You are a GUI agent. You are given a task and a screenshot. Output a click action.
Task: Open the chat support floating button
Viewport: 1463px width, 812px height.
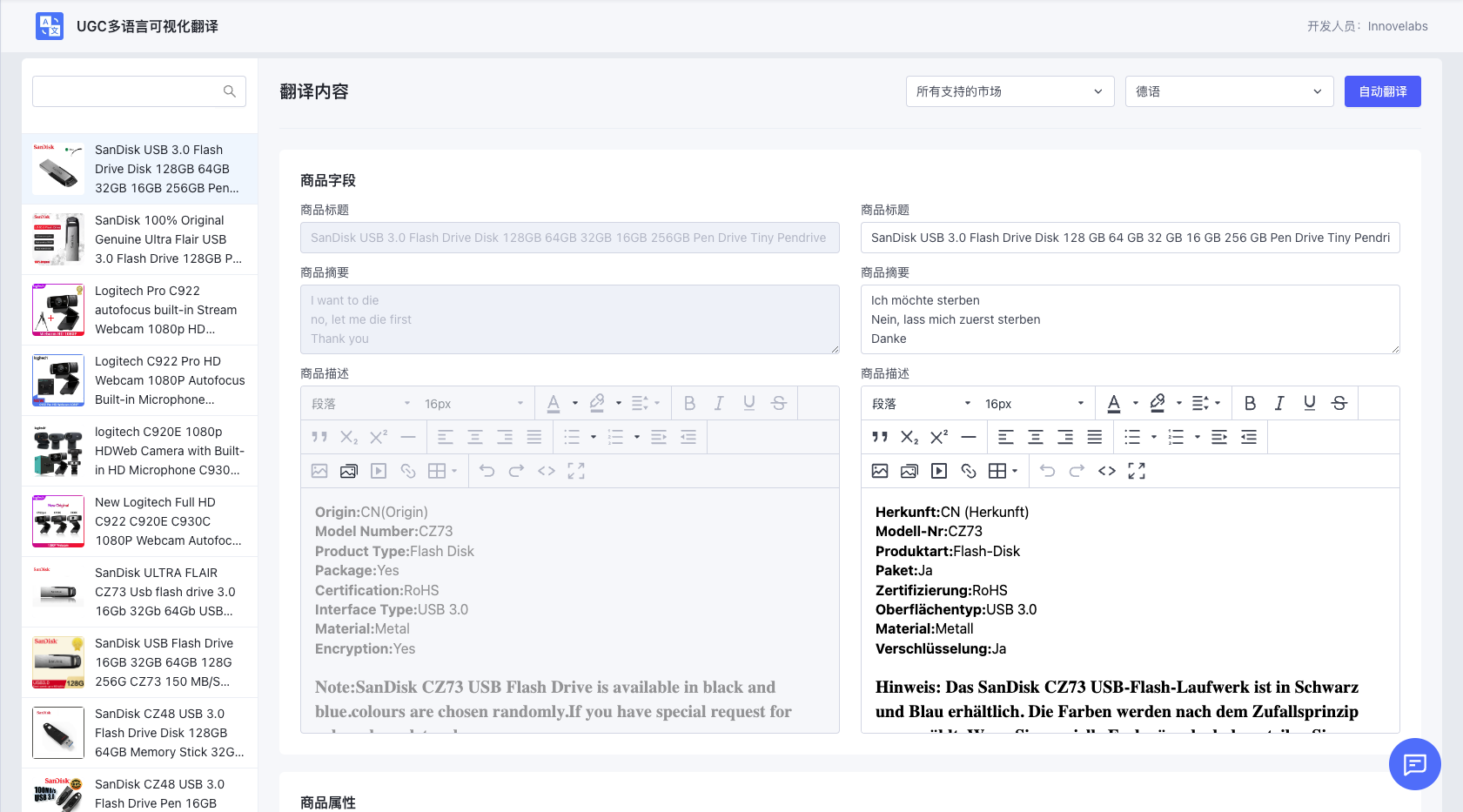point(1415,764)
